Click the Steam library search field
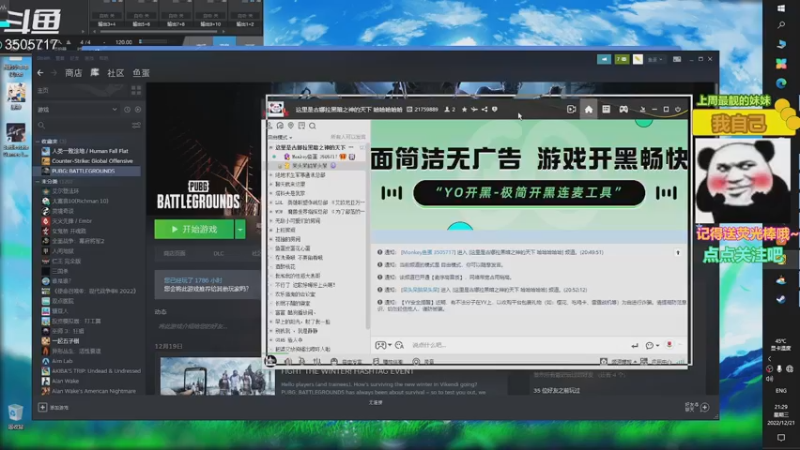This screenshot has width=800, height=450. click(84, 125)
